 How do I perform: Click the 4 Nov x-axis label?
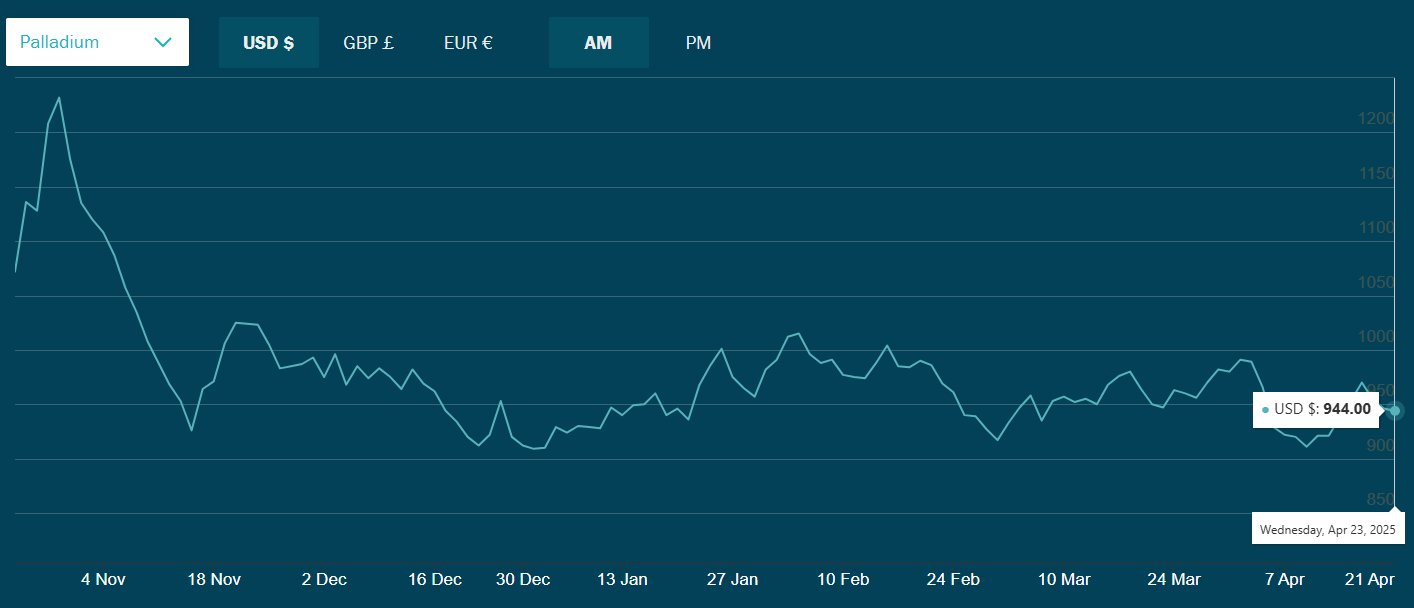[x=103, y=579]
